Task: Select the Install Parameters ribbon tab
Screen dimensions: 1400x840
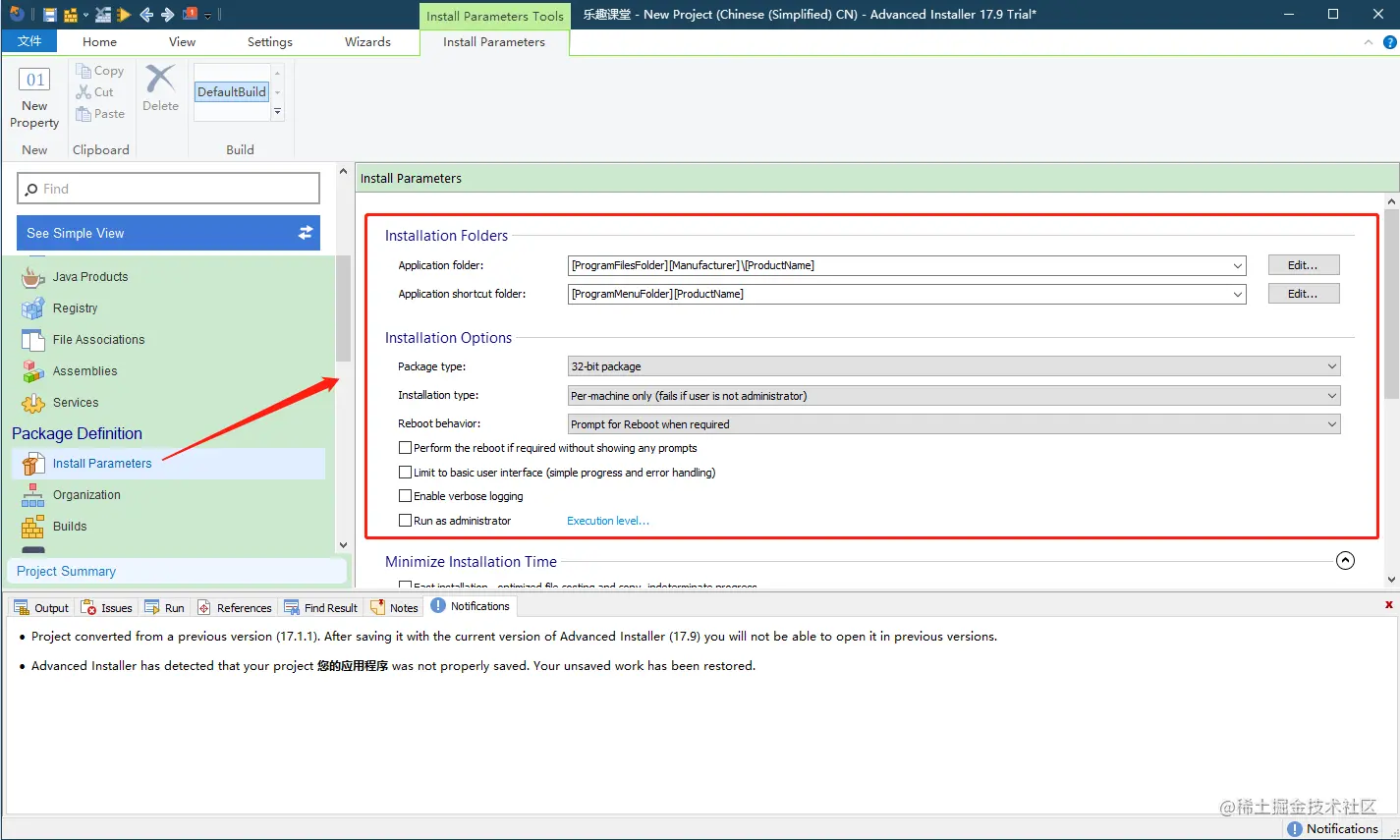Action: pos(494,42)
